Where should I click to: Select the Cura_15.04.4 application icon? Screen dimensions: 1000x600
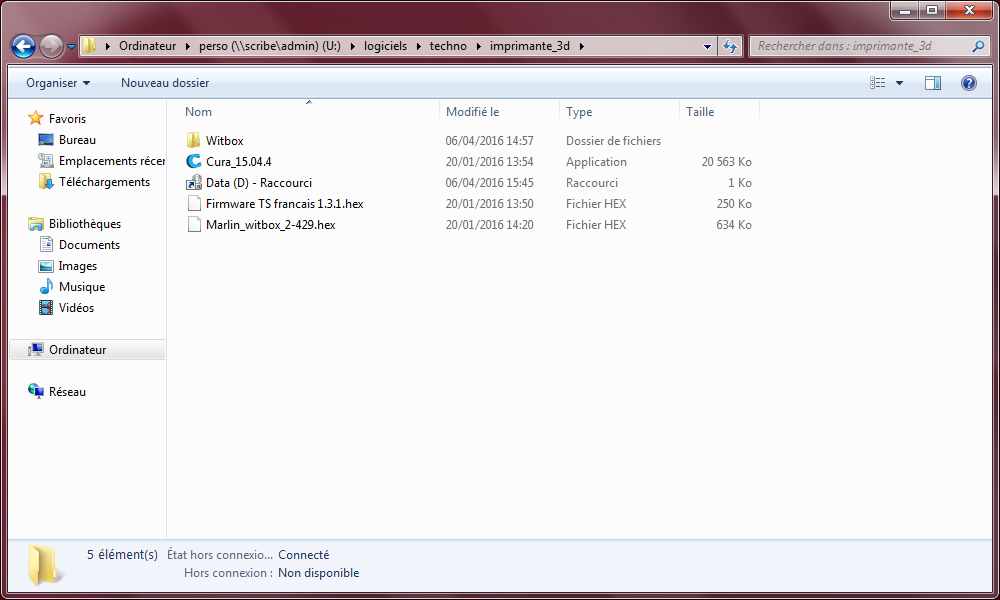(194, 162)
